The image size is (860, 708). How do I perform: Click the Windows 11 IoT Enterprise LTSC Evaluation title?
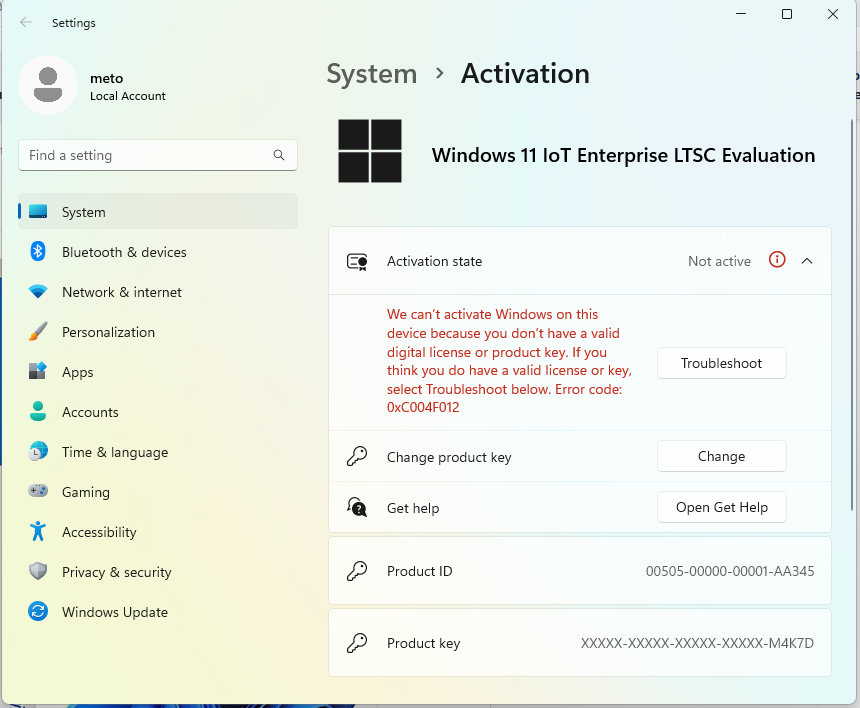tap(623, 155)
